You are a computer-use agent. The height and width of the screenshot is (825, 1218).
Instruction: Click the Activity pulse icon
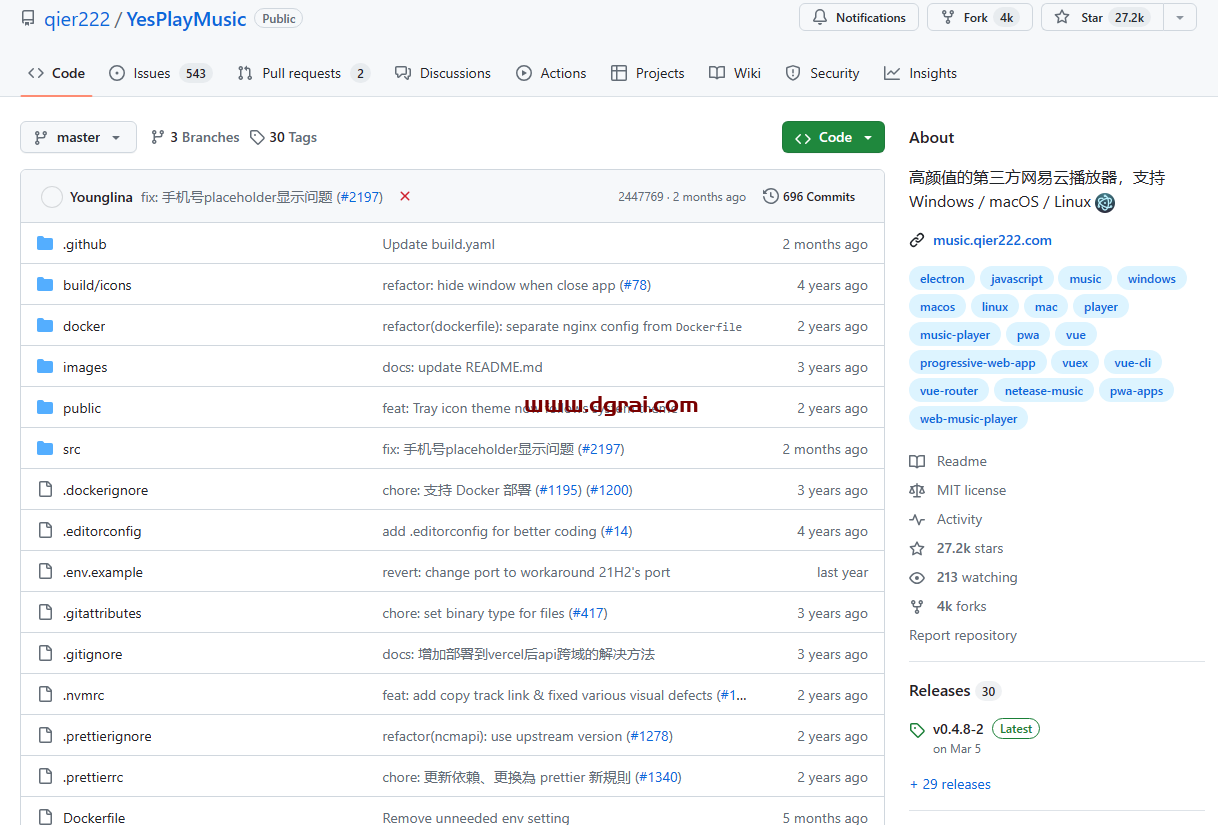pos(917,519)
